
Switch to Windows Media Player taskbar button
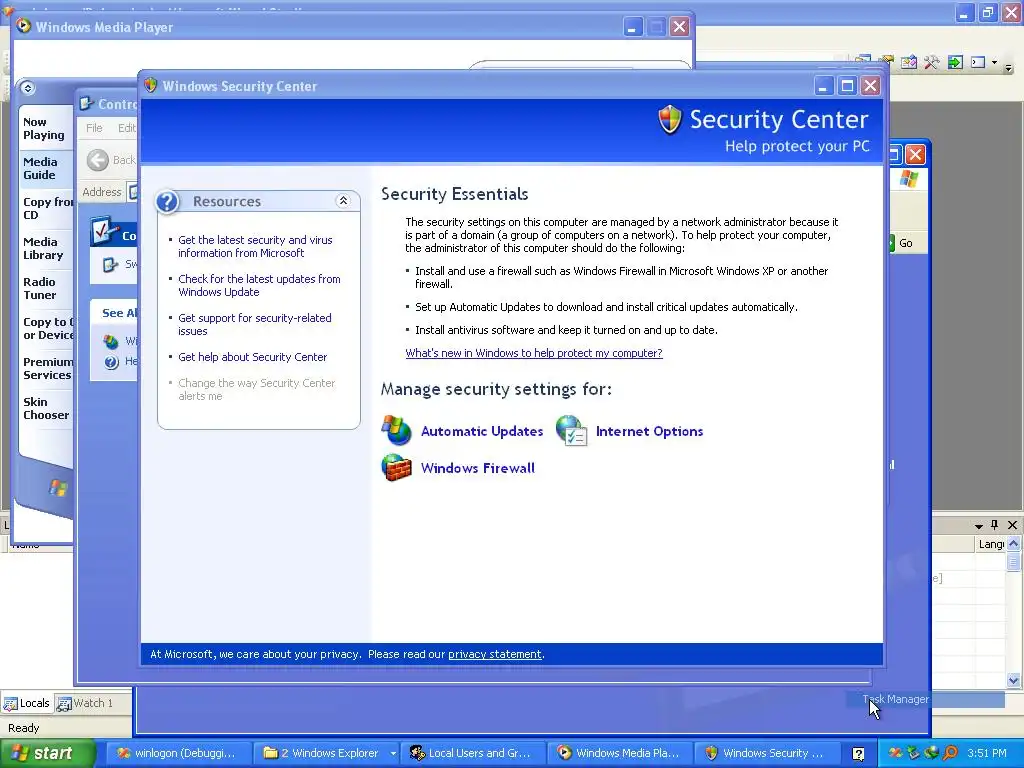point(618,753)
